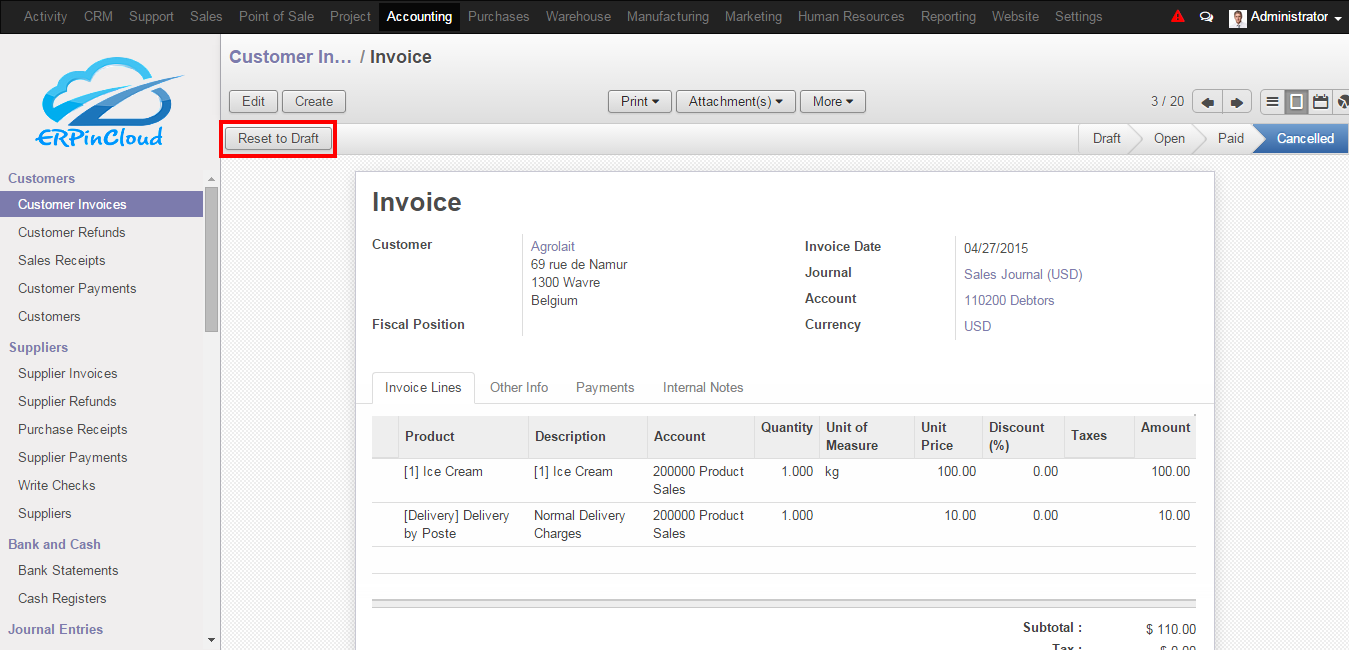Screen dimensions: 1349x650
Task: Open the Reporting menu
Action: pos(948,17)
